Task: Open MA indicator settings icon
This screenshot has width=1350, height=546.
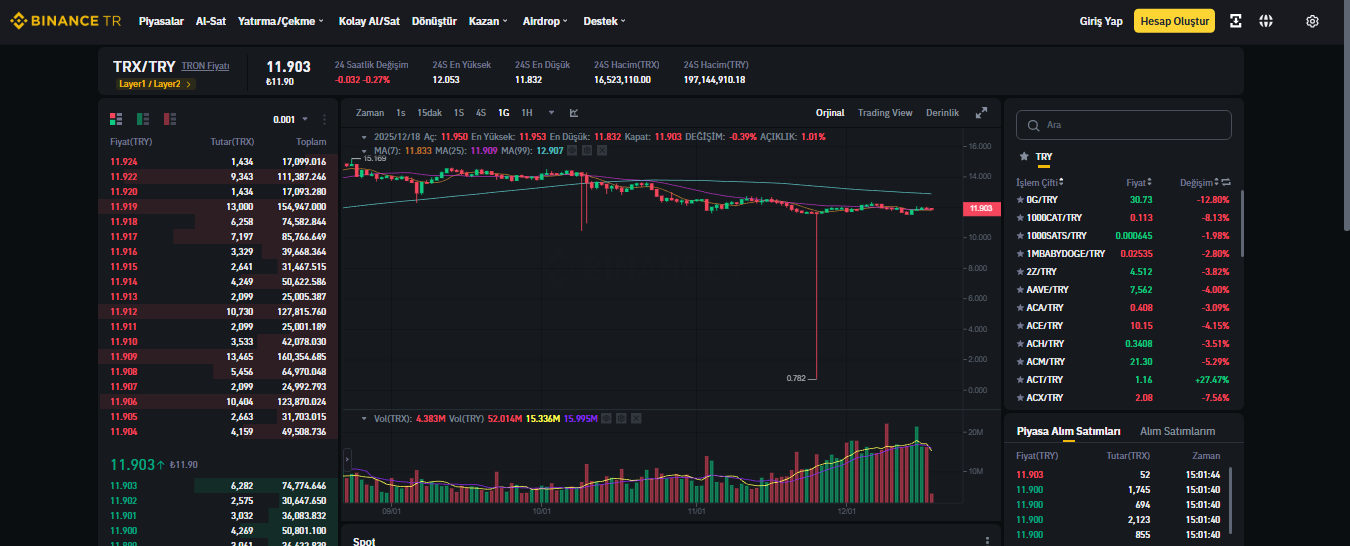Action: coord(588,151)
